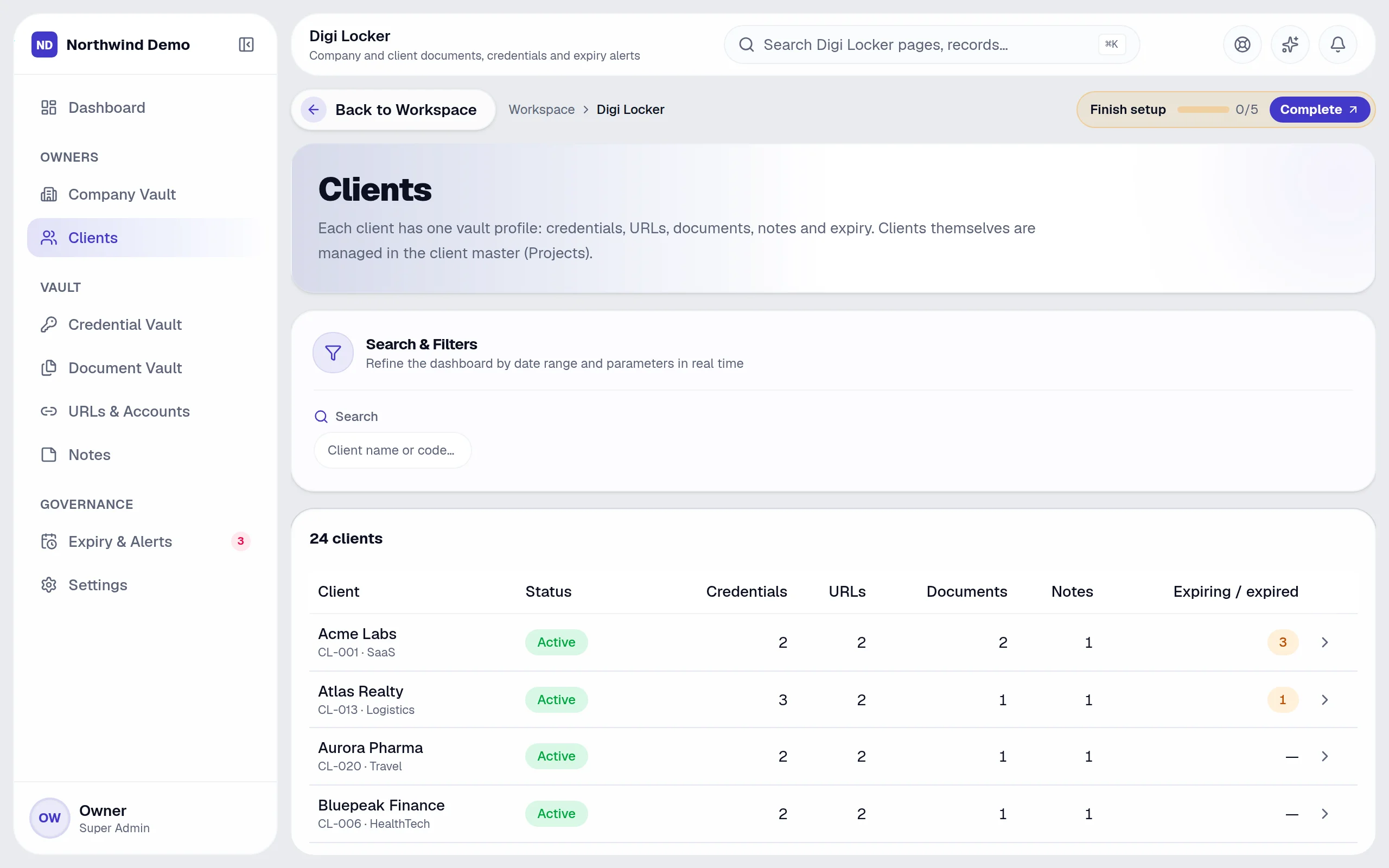Open Settings in the sidebar
1389x868 pixels.
[145, 585]
